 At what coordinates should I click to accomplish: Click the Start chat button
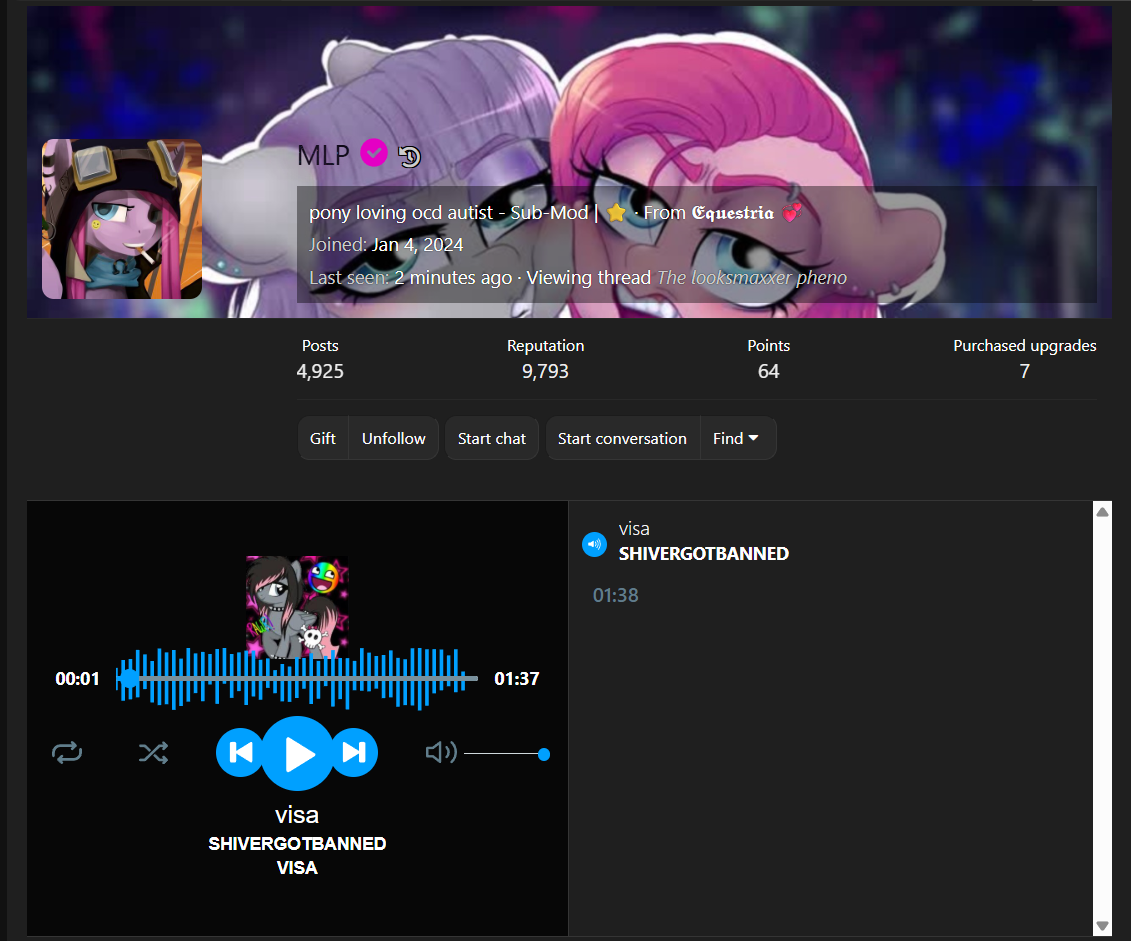pyautogui.click(x=492, y=438)
